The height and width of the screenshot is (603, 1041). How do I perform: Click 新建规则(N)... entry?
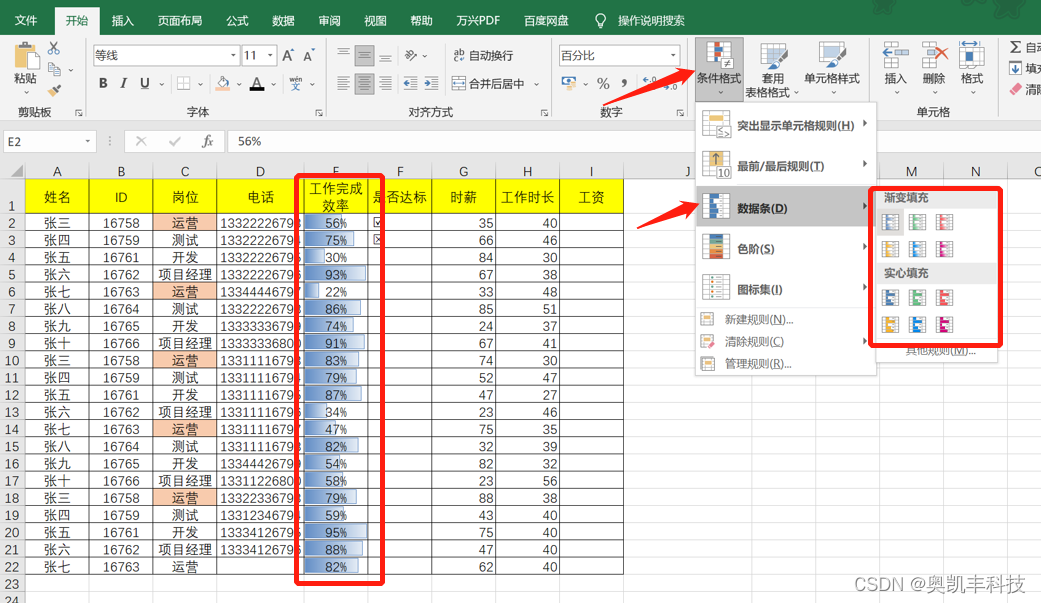[x=785, y=319]
